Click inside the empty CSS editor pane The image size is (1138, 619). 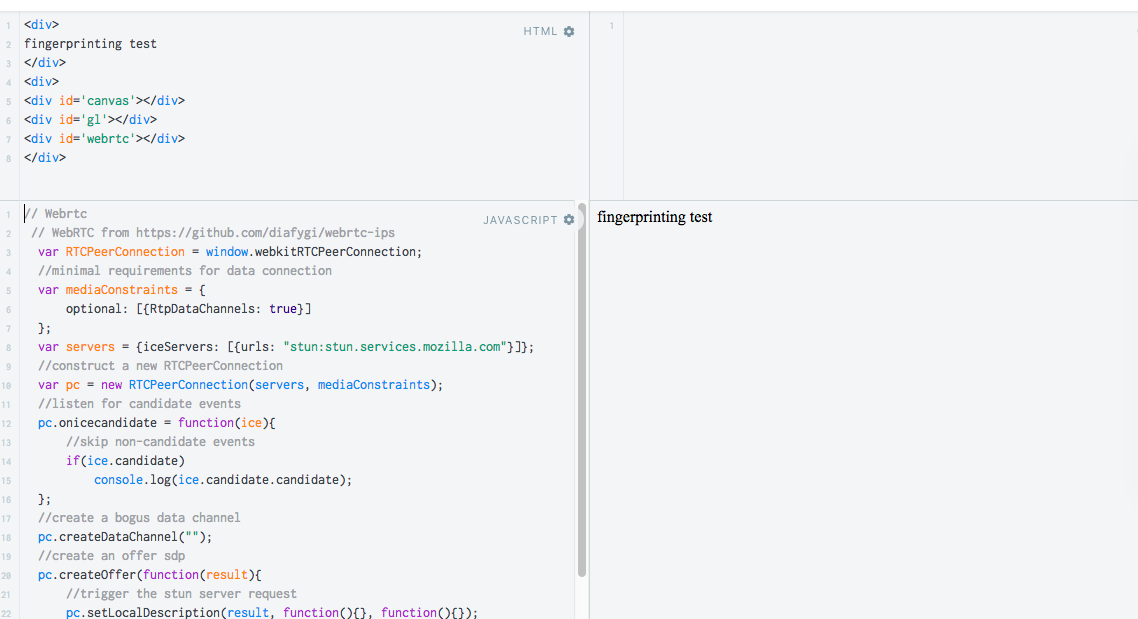[x=880, y=106]
